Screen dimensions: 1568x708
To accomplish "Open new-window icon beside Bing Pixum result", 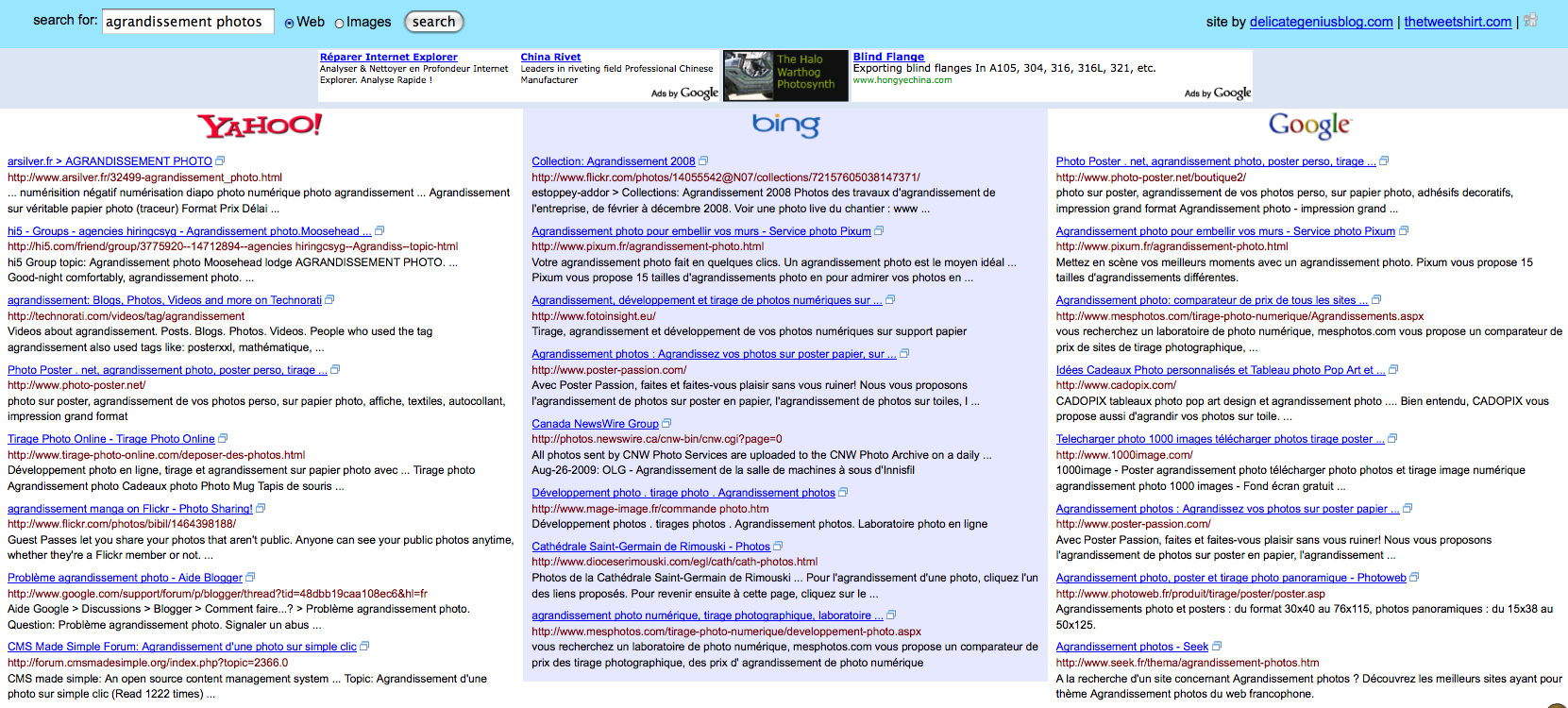I will (879, 231).
